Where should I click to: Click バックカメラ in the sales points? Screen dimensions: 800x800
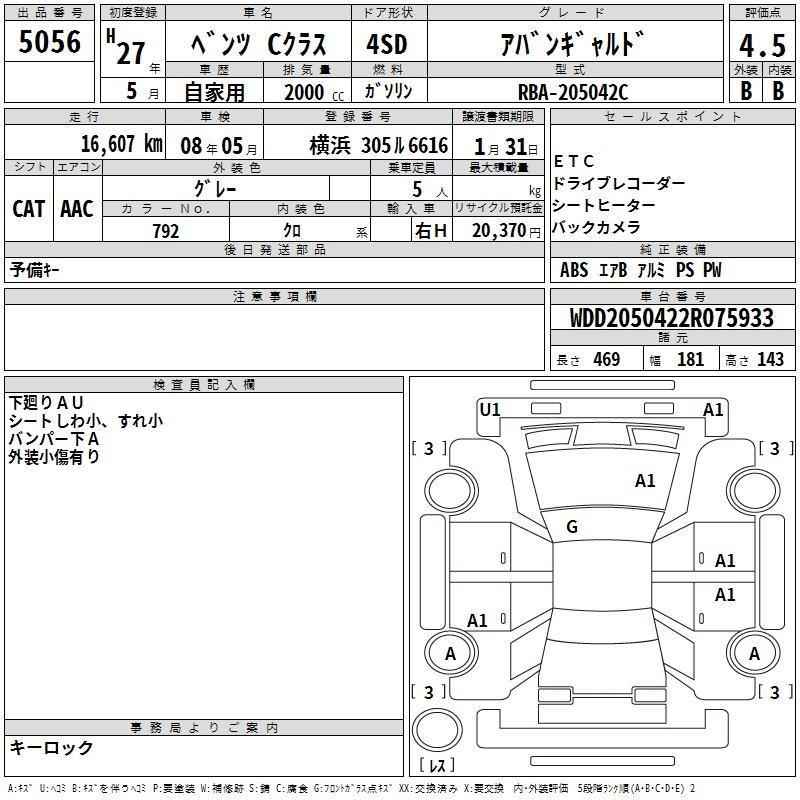(x=596, y=227)
